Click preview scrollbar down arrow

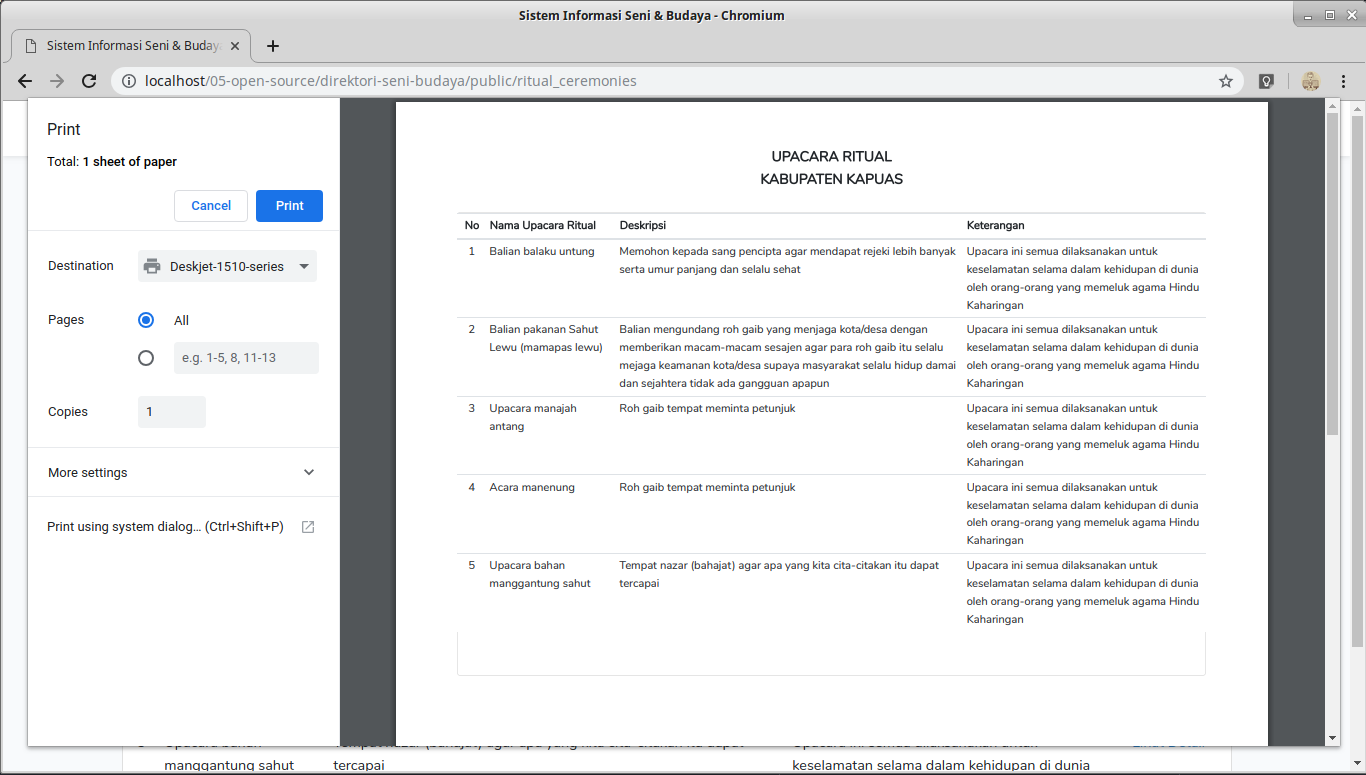click(x=1332, y=738)
